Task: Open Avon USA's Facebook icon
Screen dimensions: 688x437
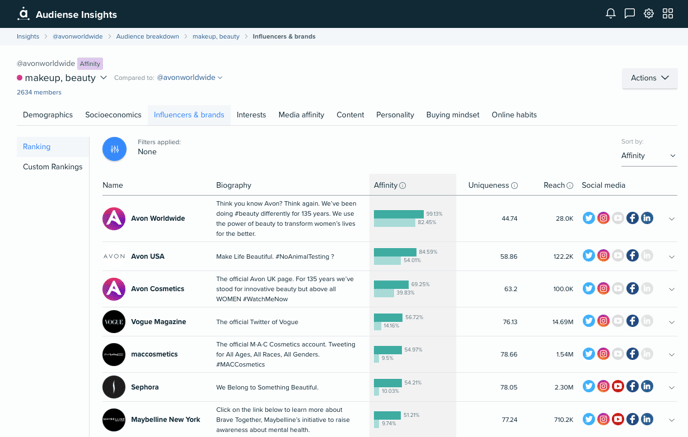Action: click(x=632, y=256)
